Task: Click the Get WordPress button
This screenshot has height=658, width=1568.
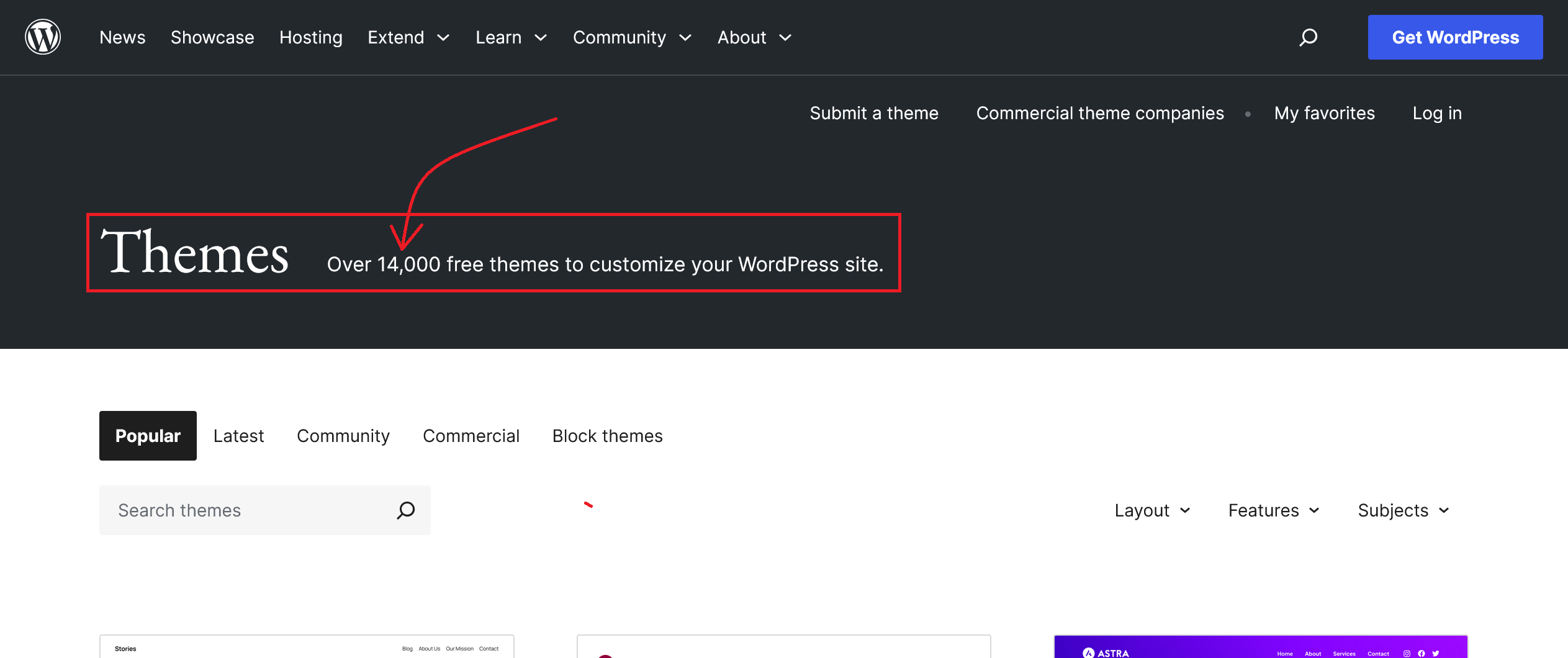Action: 1455,37
